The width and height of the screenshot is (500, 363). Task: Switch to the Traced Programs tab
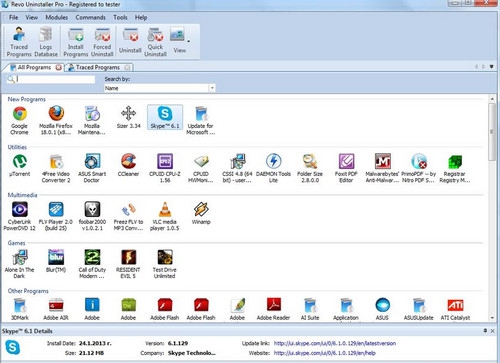pyautogui.click(x=98, y=67)
